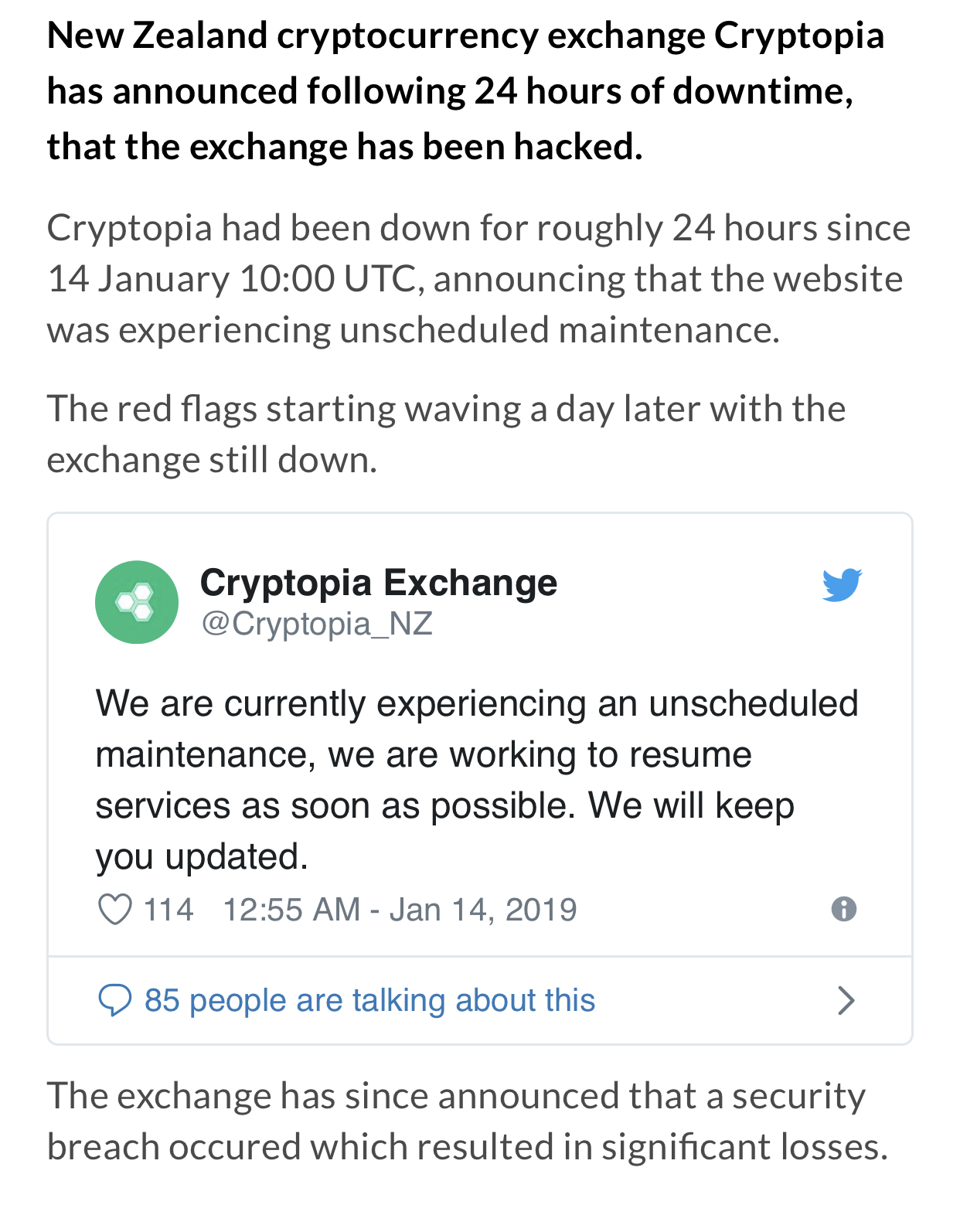Open '85 people are talking about this'
The height and width of the screenshot is (1232, 960).
pyautogui.click(x=370, y=1000)
